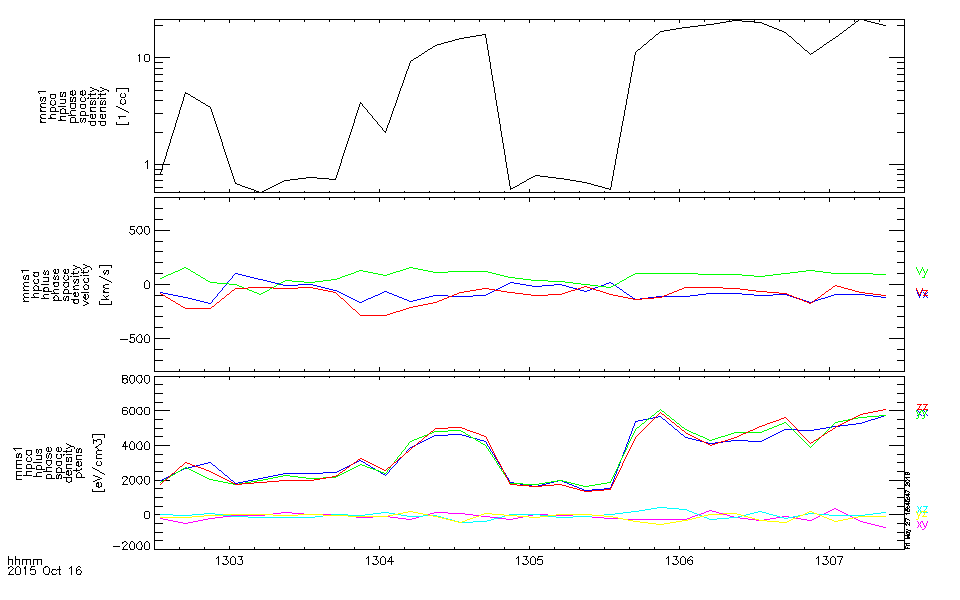Click the 1304 time tick label
Viewport: 960px width, 600px height.
coord(379,562)
